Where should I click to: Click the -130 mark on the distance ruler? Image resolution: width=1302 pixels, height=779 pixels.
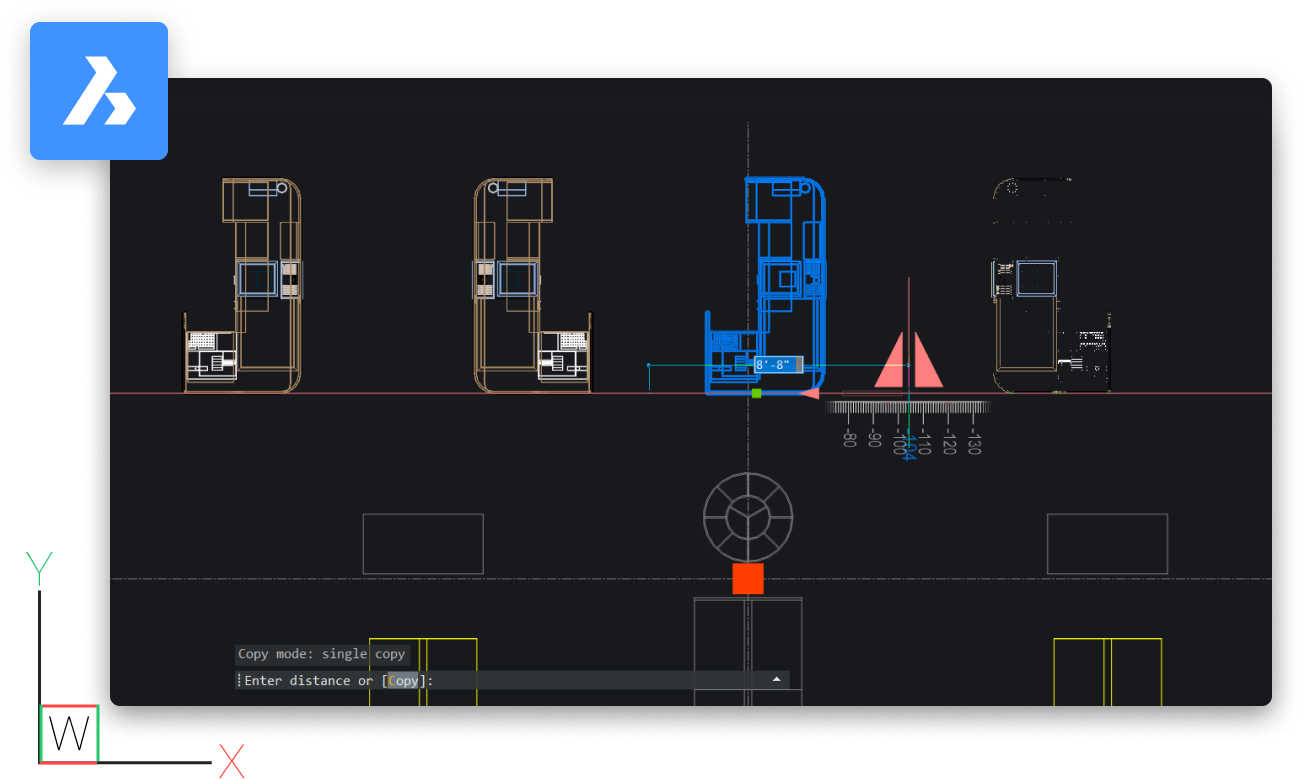pyautogui.click(x=972, y=442)
